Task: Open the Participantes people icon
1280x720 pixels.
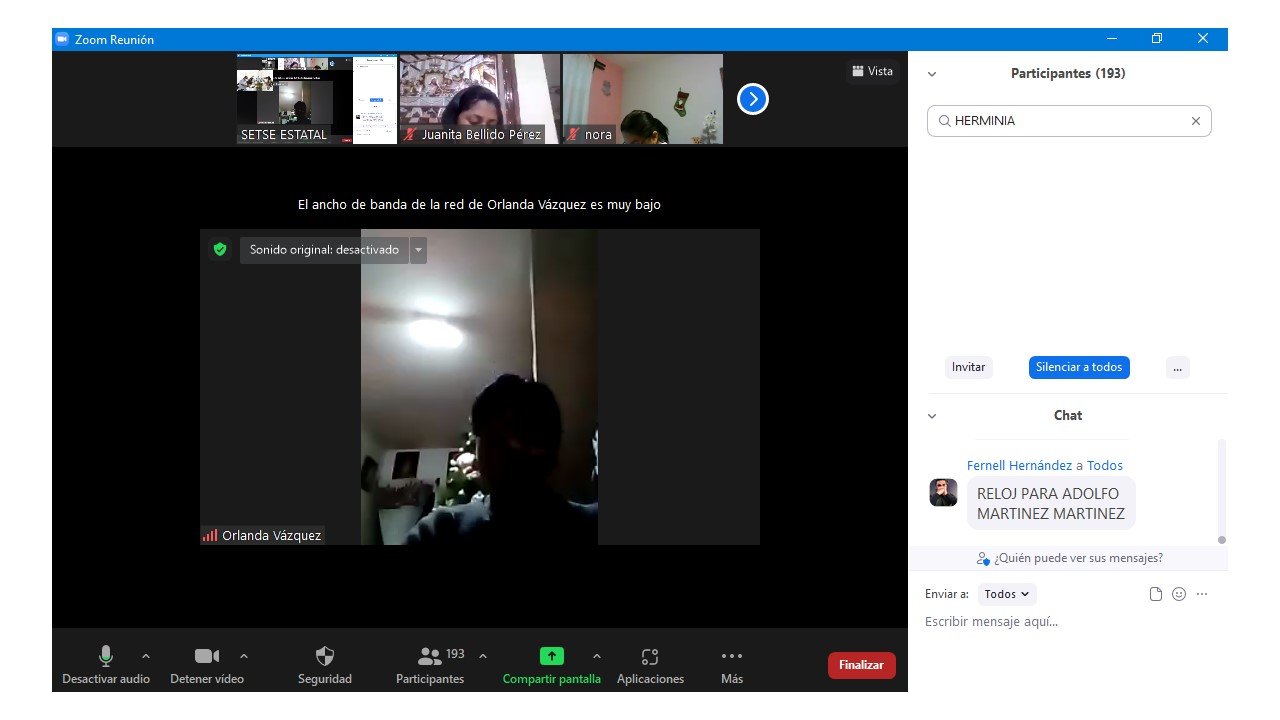Action: (430, 656)
